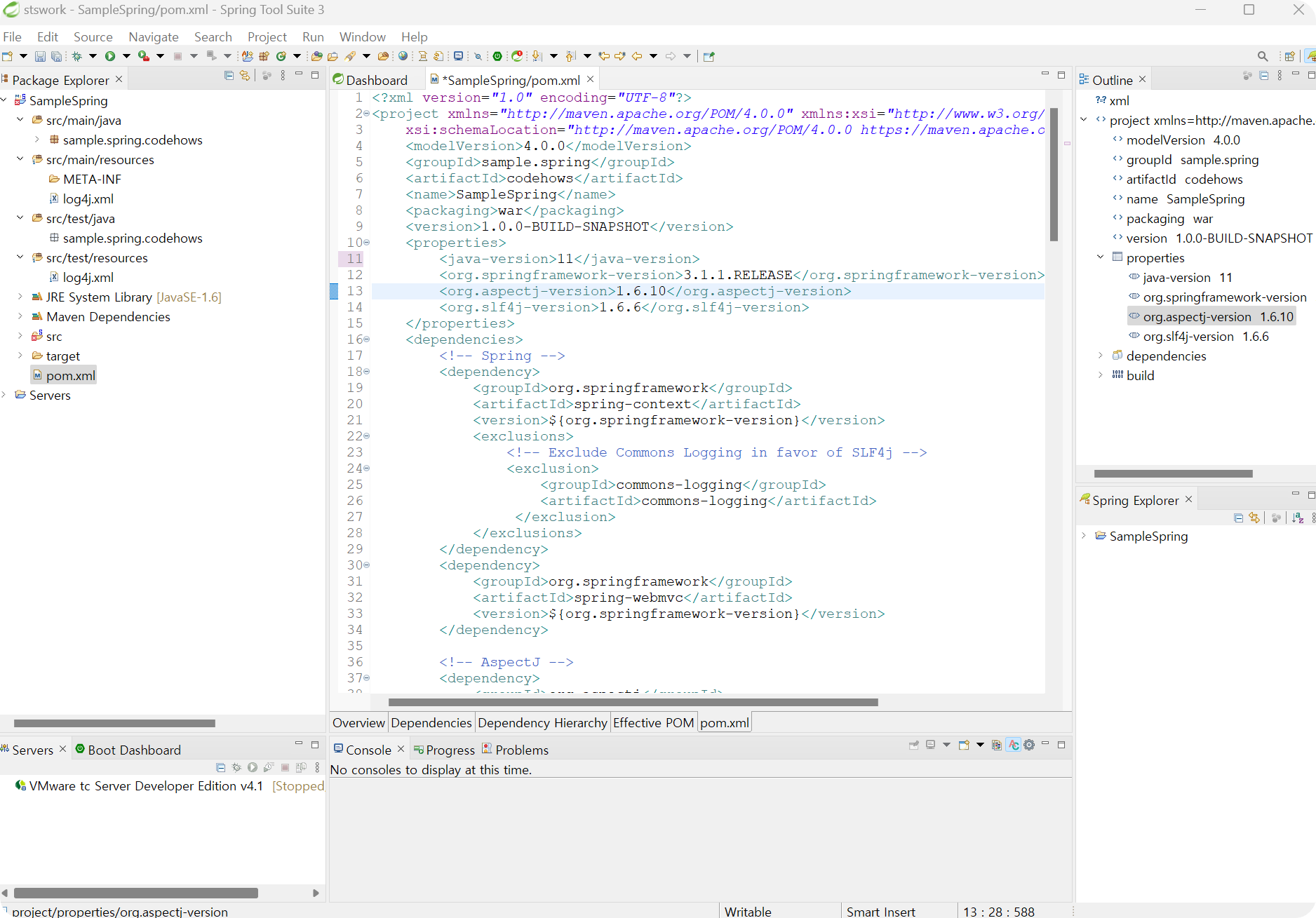Expand the Maven Dependencies node

(20, 316)
